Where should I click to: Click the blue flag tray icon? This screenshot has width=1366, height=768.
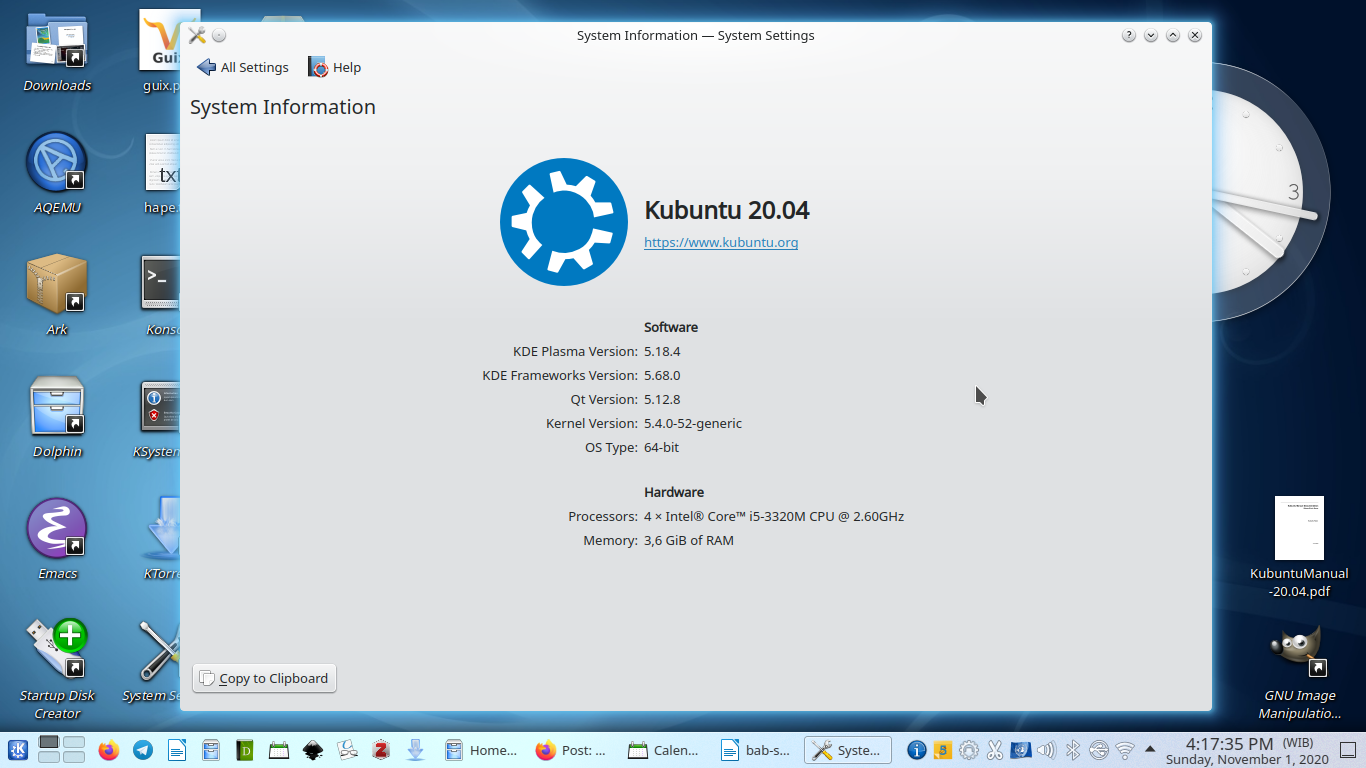pos(1020,750)
